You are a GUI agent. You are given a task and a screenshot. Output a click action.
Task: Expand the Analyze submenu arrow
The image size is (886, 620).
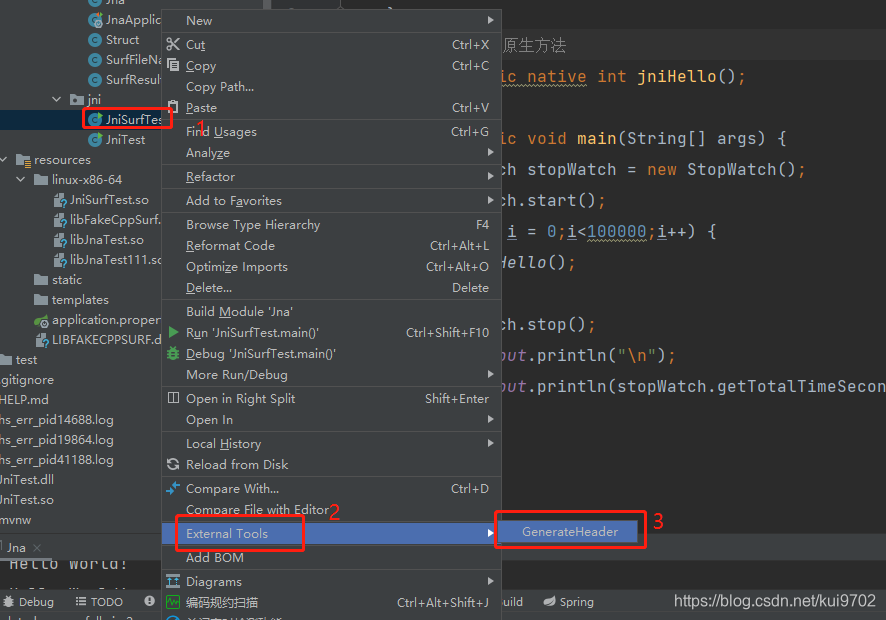point(490,152)
